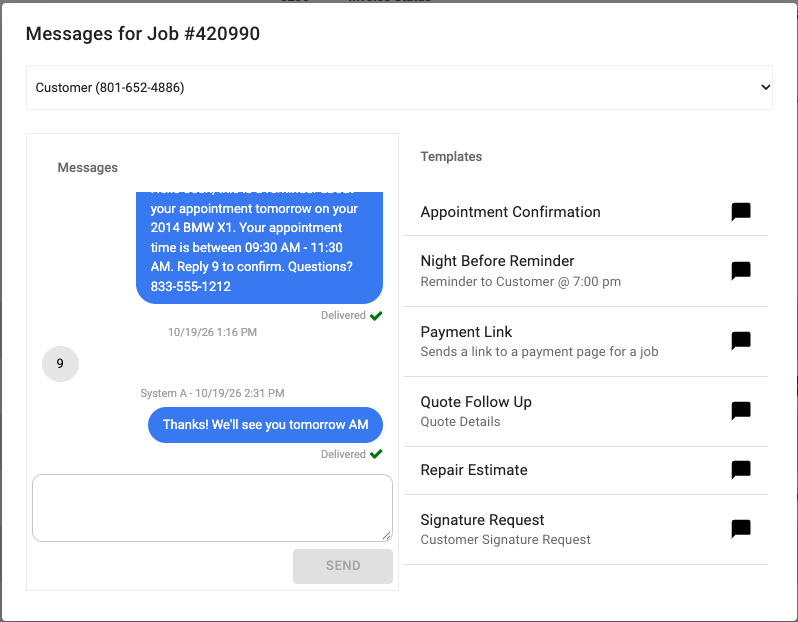Click the Payment Link message icon
This screenshot has width=798, height=622.
click(740, 341)
